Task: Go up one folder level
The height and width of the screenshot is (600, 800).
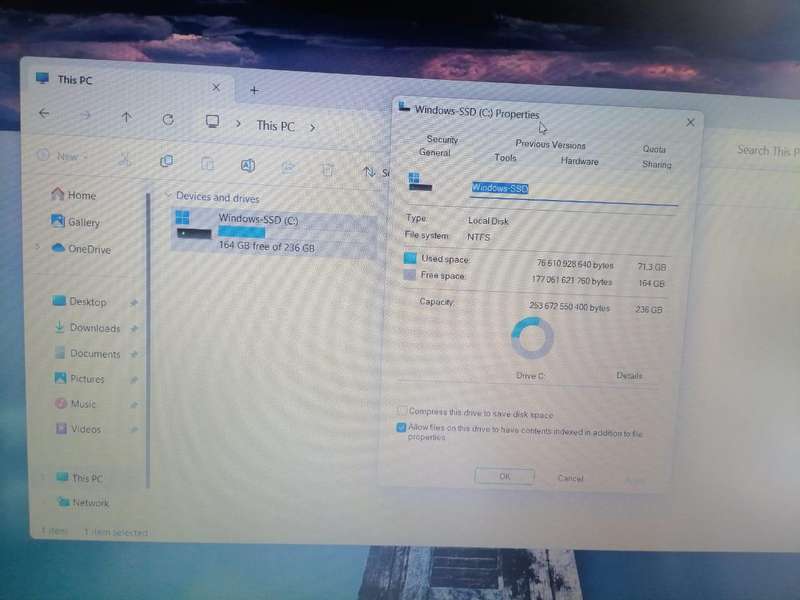Action: pos(127,118)
